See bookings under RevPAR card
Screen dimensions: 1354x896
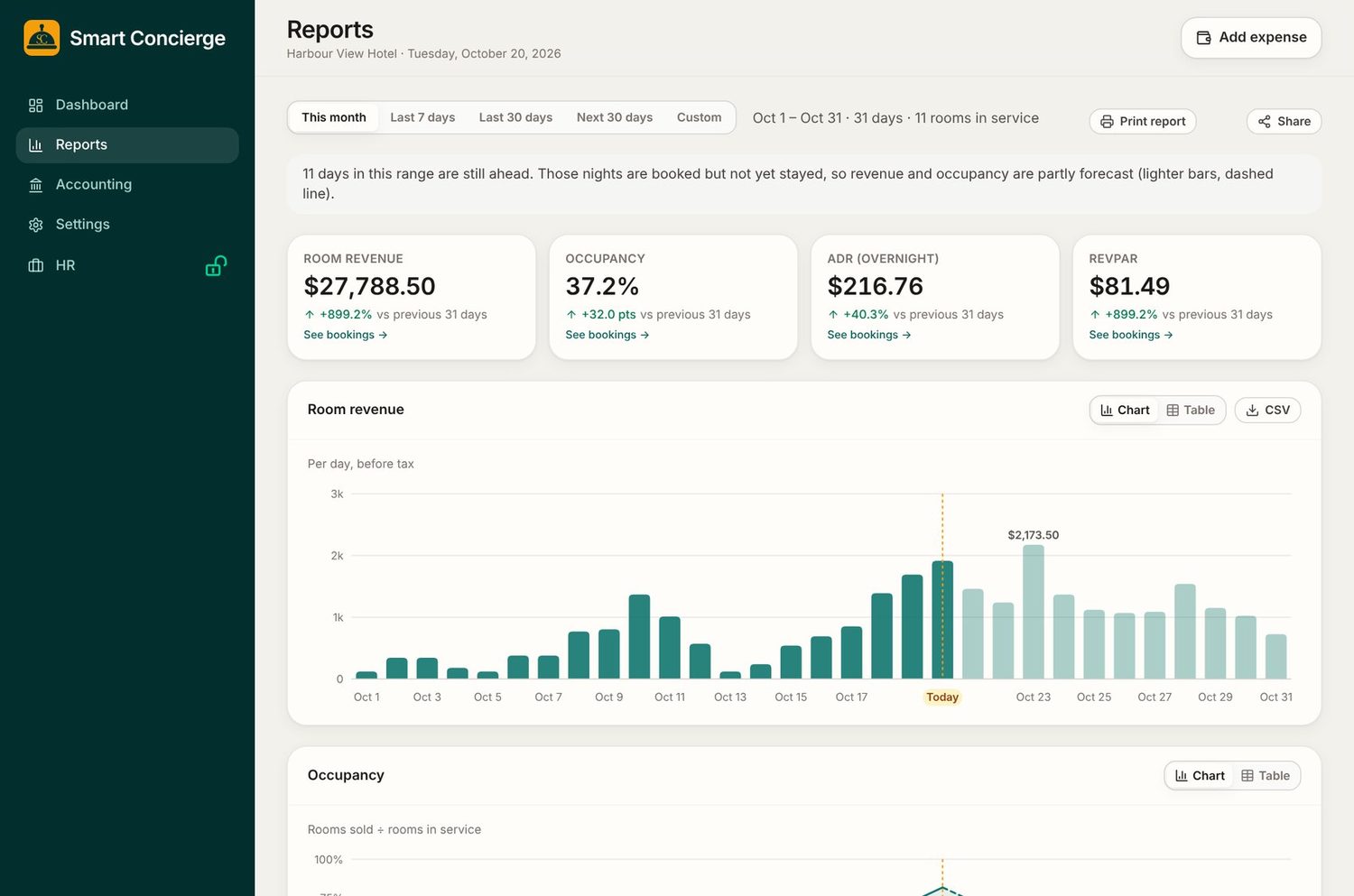click(1131, 335)
